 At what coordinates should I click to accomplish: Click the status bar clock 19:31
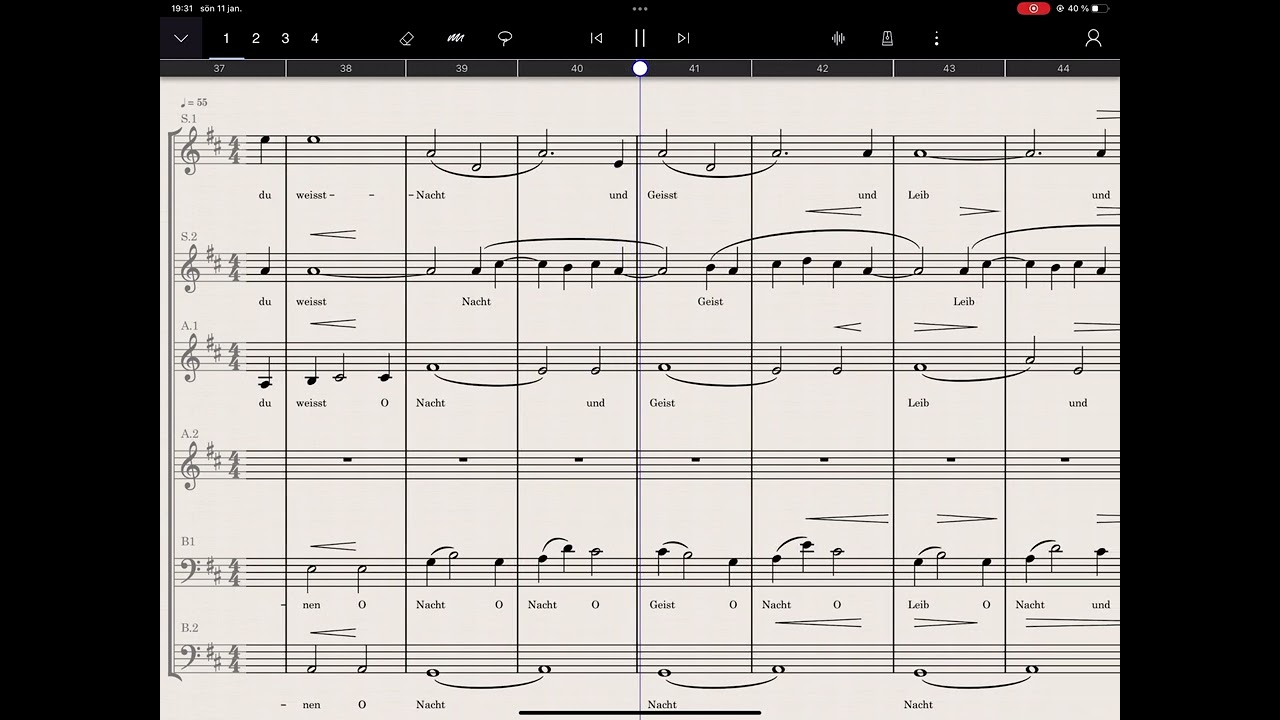pyautogui.click(x=182, y=8)
